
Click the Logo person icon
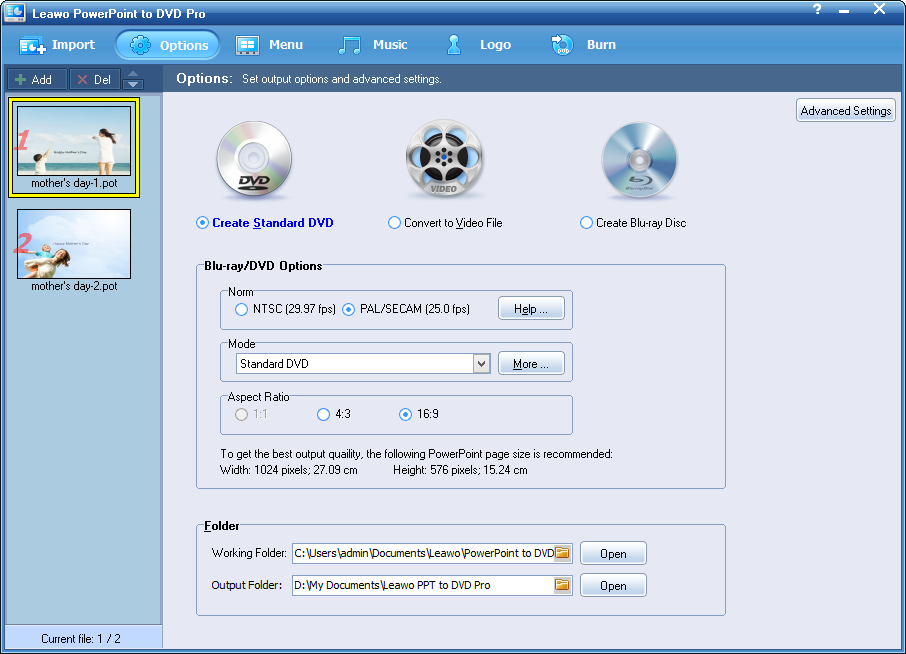click(x=454, y=45)
